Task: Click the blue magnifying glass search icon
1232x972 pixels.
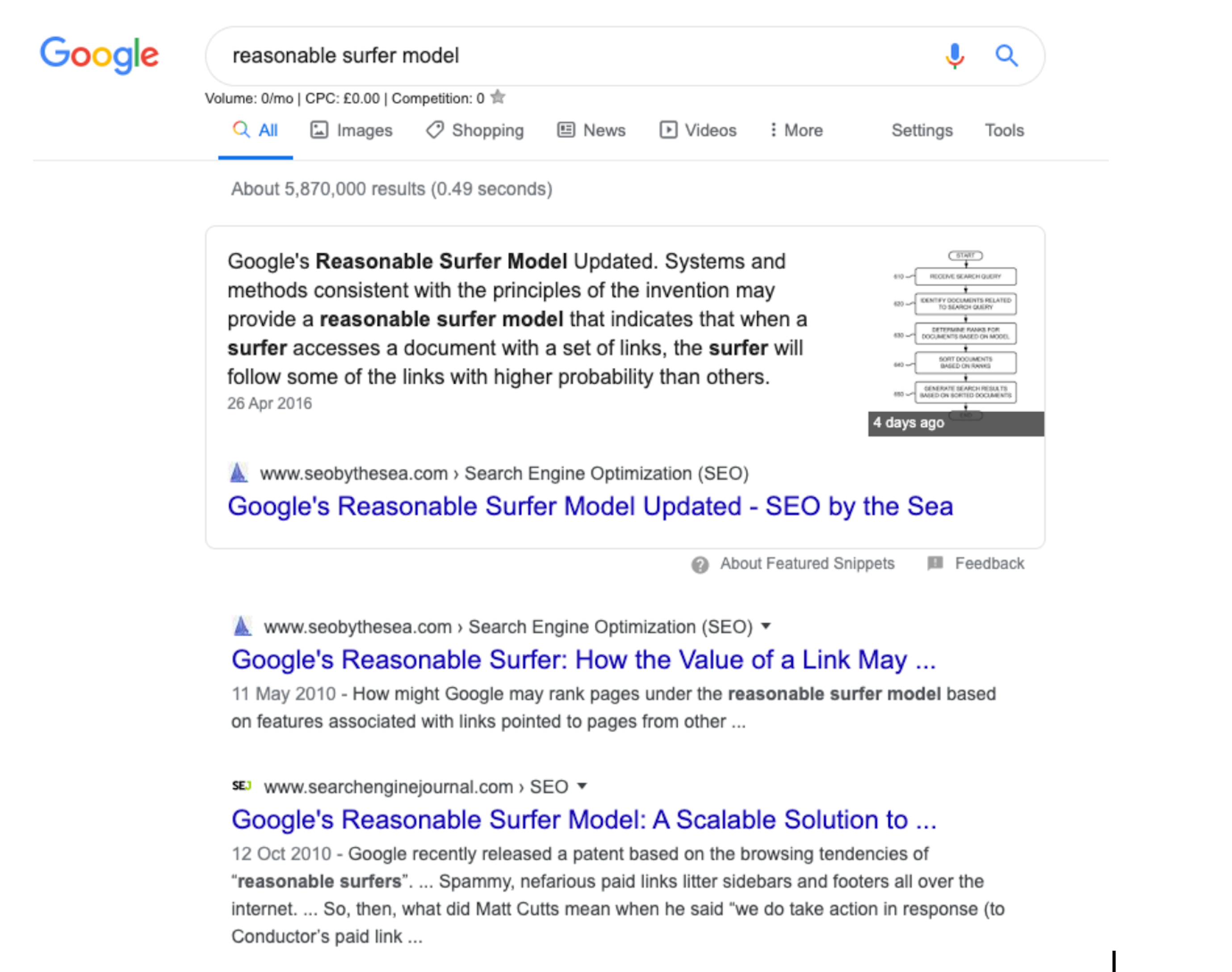Action: pos(1006,56)
